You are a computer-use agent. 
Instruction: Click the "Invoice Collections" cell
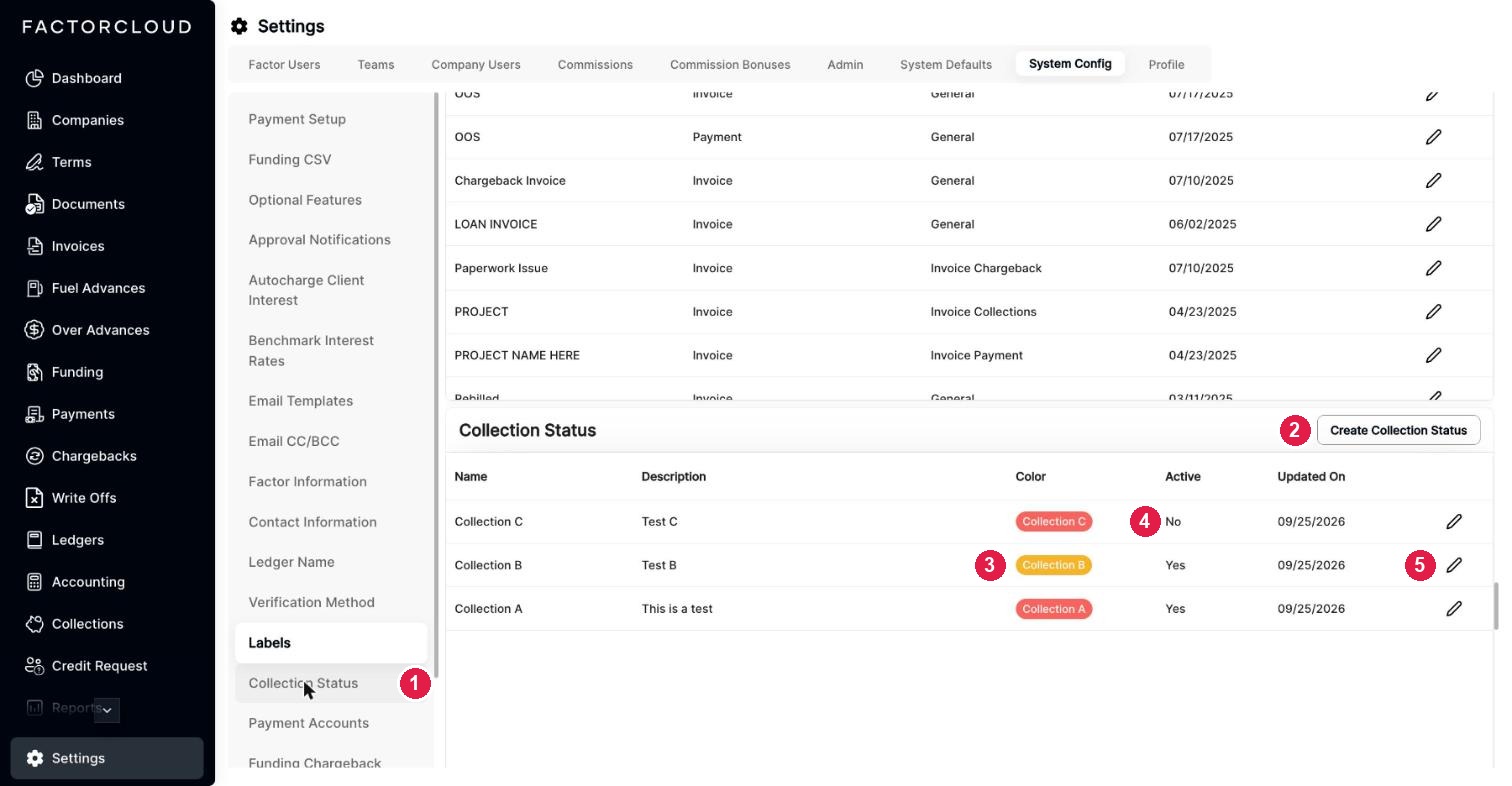tap(983, 312)
